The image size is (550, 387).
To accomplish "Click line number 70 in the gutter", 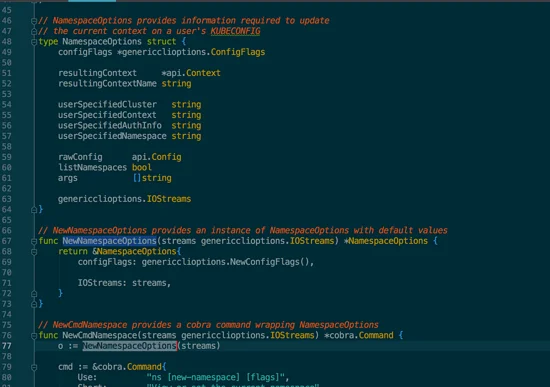I will (x=6, y=273).
